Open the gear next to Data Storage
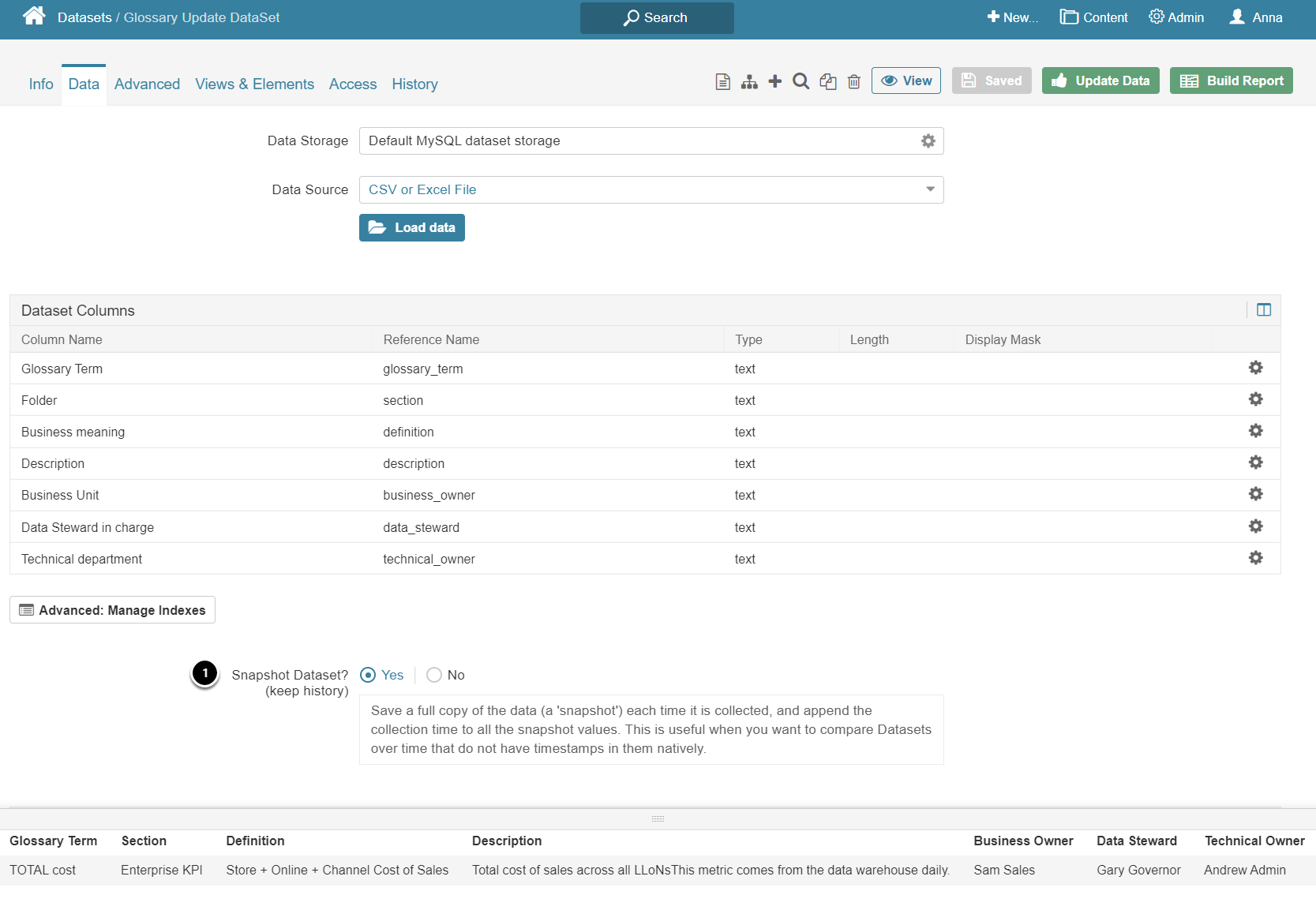The width and height of the screenshot is (1316, 910). (x=928, y=140)
